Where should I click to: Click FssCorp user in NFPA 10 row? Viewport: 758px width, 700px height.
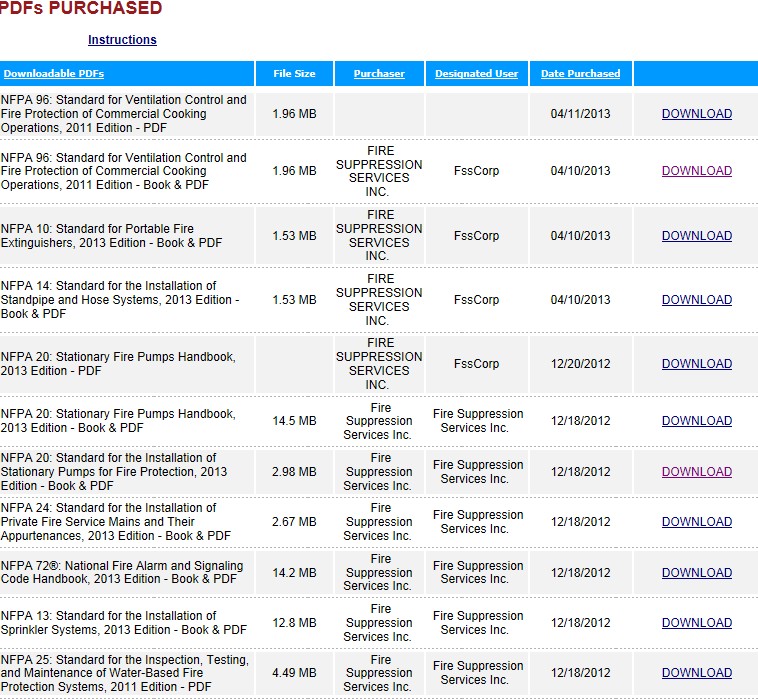[x=476, y=235]
